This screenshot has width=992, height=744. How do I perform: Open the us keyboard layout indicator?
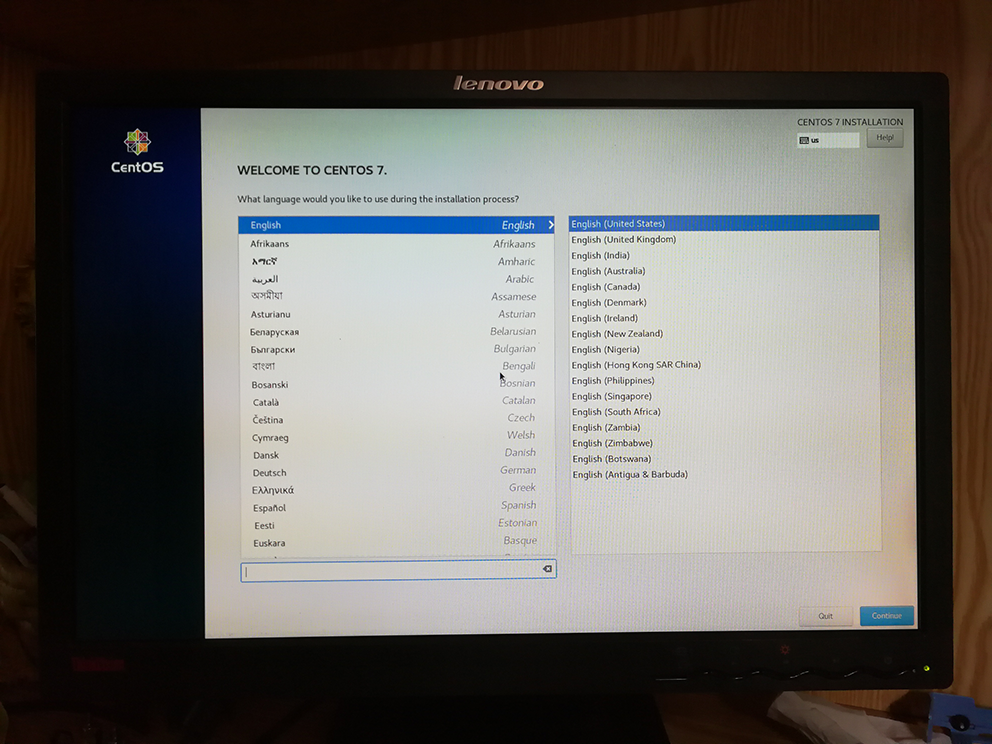coord(828,140)
